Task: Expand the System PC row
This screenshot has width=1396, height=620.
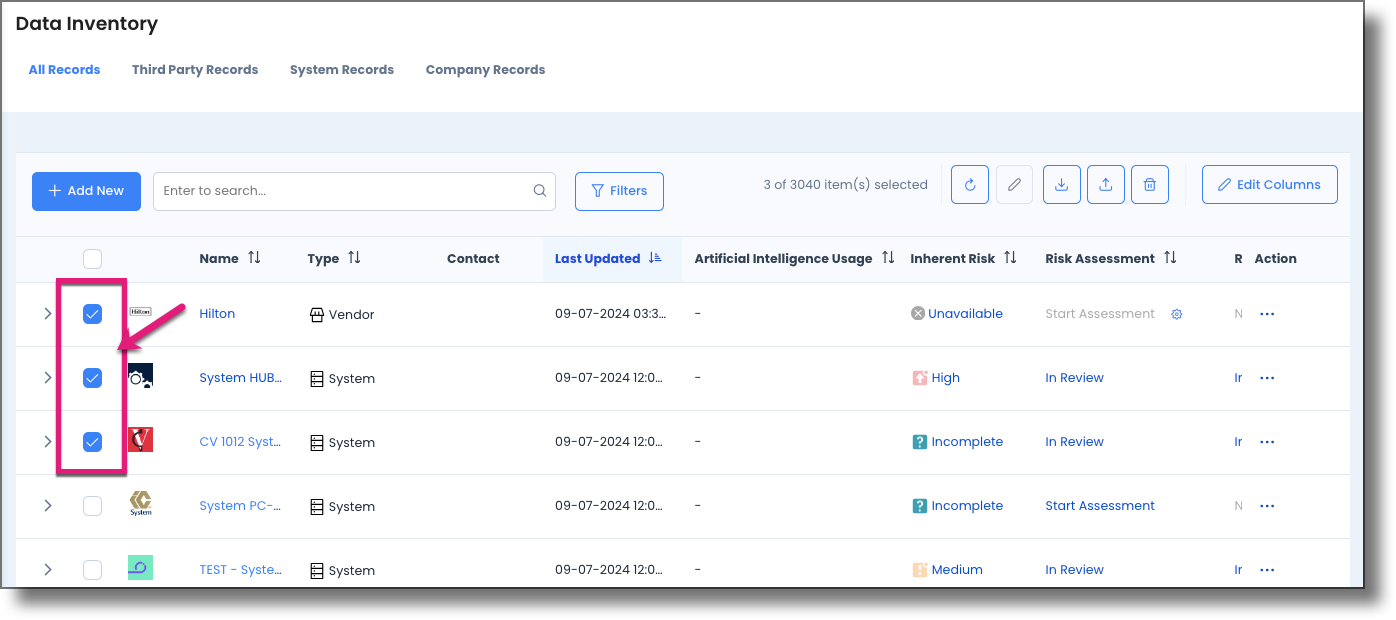Action: [47, 506]
